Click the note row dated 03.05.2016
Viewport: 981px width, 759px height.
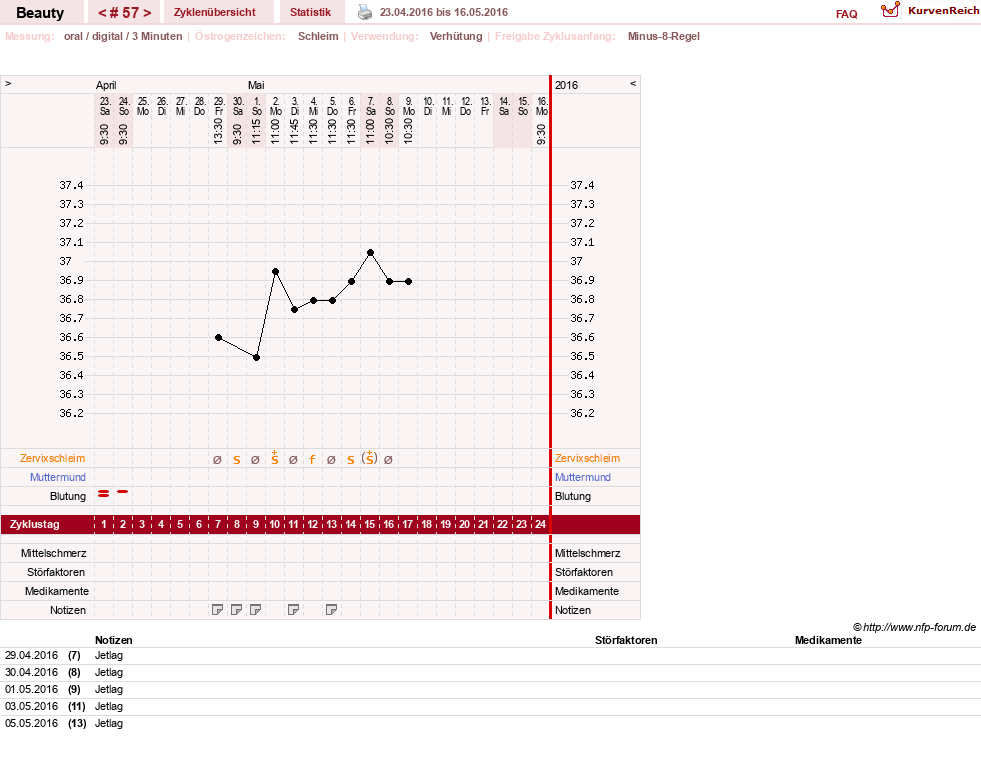(490, 706)
